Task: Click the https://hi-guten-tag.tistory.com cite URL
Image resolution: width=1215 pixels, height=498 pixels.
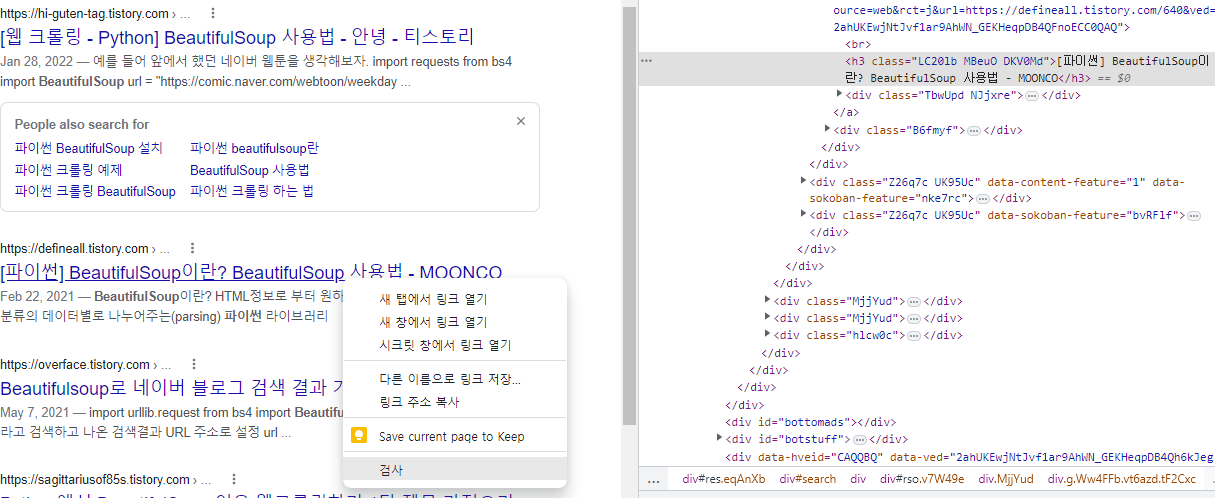Action: [84, 13]
